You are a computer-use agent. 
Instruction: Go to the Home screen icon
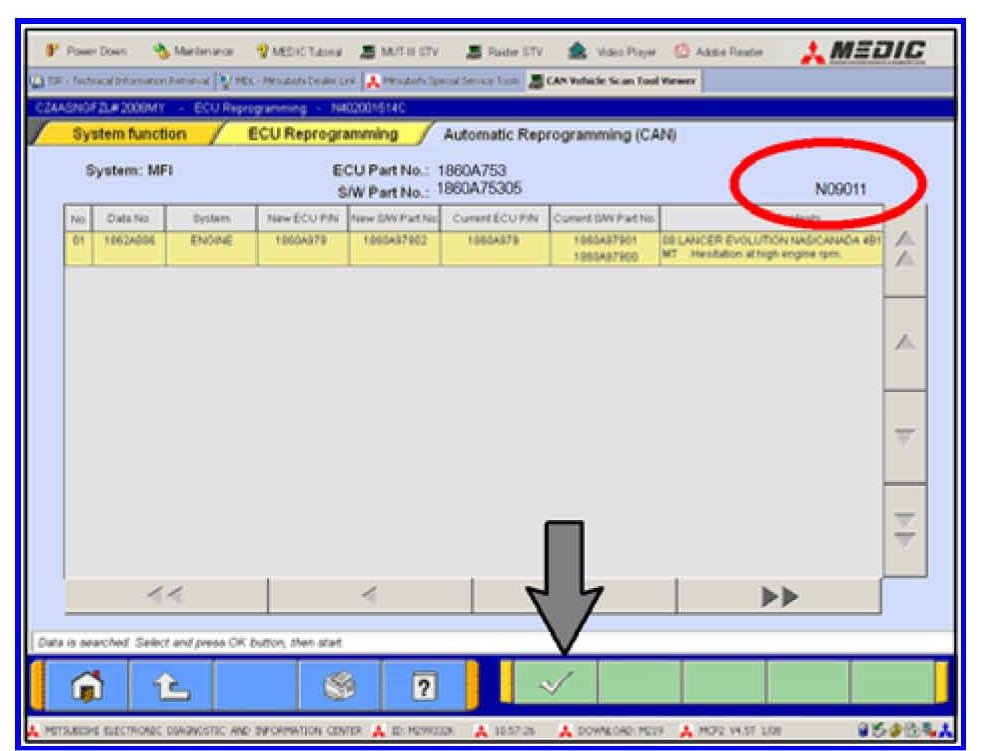click(x=83, y=686)
